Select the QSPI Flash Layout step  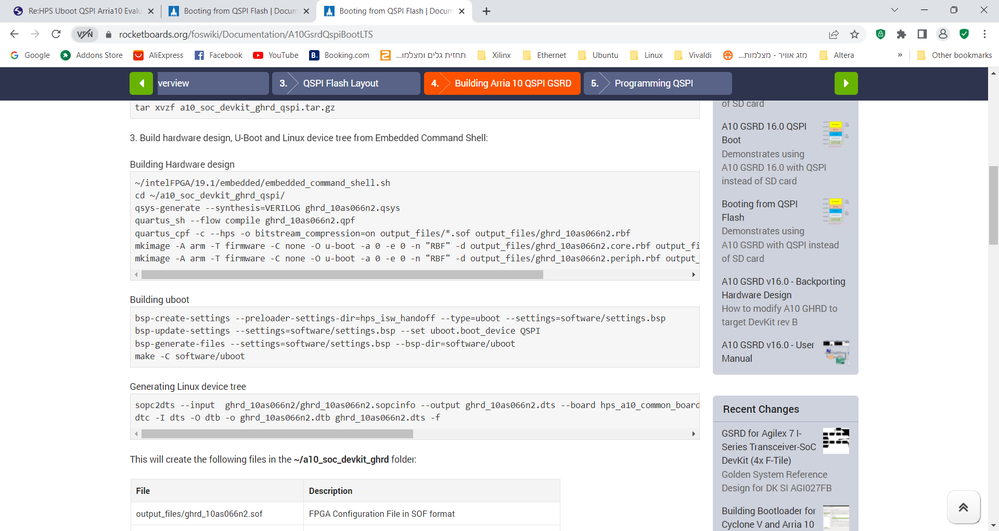click(x=345, y=83)
